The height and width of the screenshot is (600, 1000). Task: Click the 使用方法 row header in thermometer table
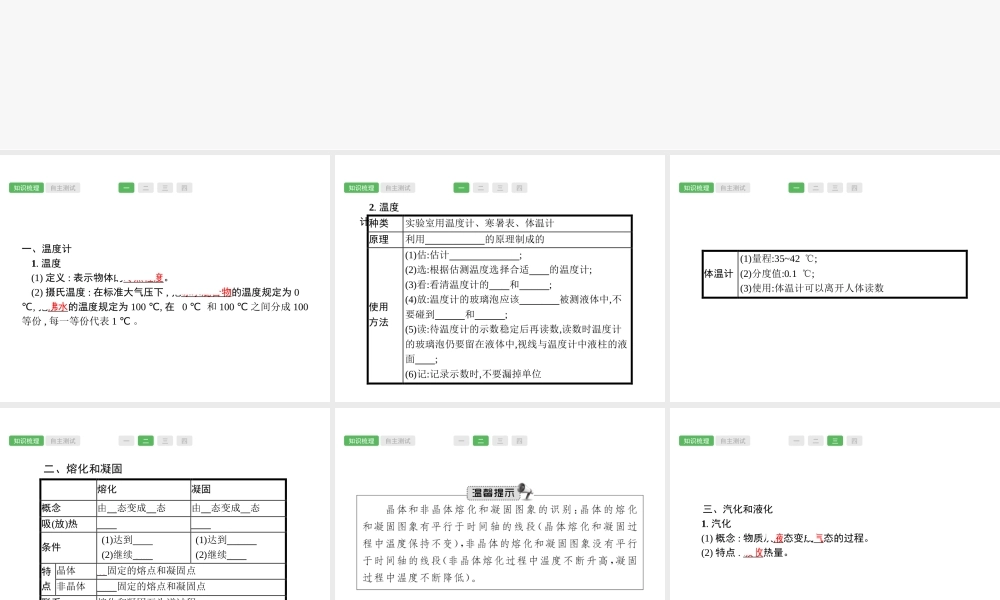coord(379,314)
